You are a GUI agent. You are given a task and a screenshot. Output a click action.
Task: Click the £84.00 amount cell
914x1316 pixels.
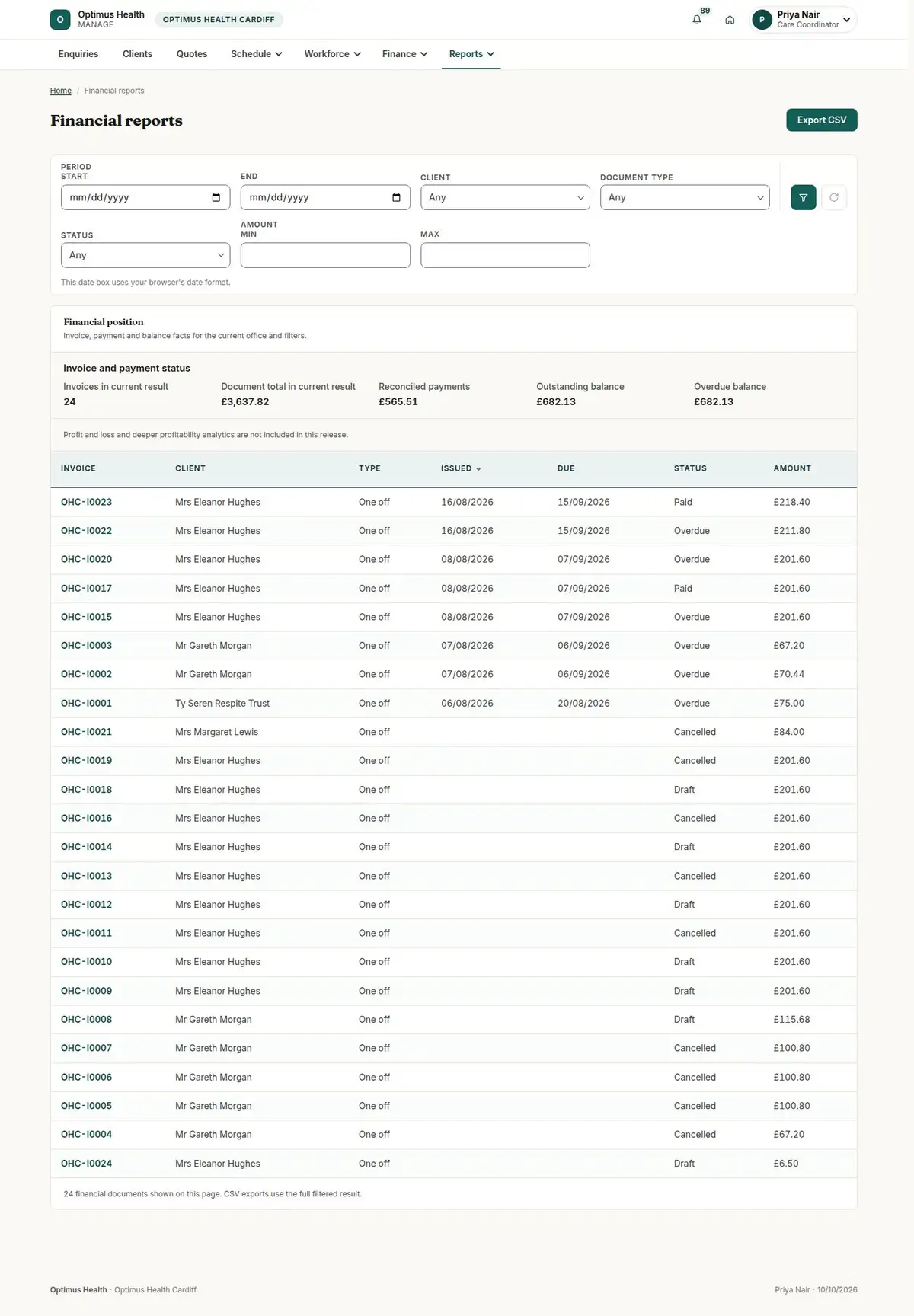pos(789,732)
